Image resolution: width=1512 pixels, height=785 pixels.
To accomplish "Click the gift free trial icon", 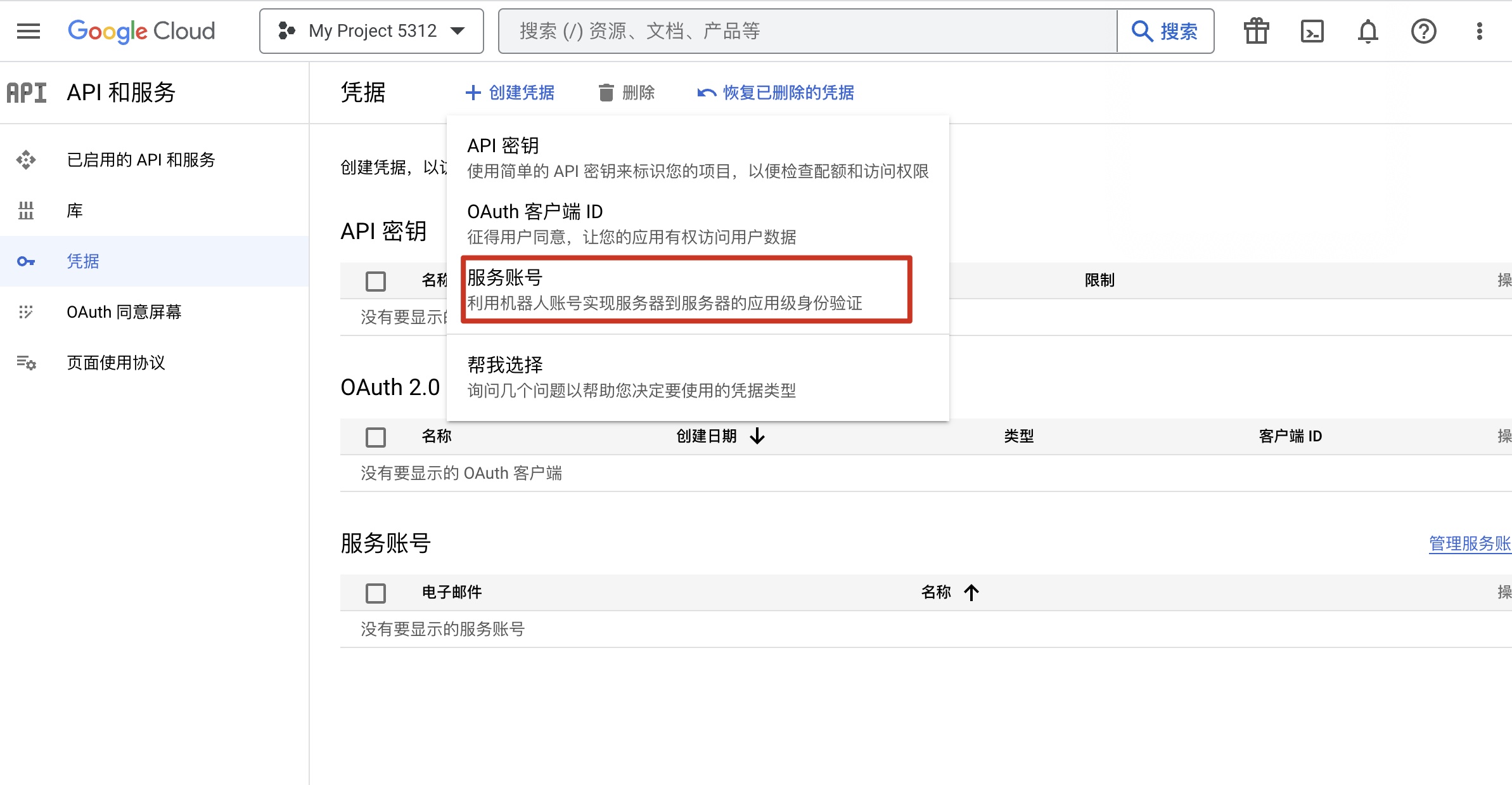I will tap(1256, 31).
